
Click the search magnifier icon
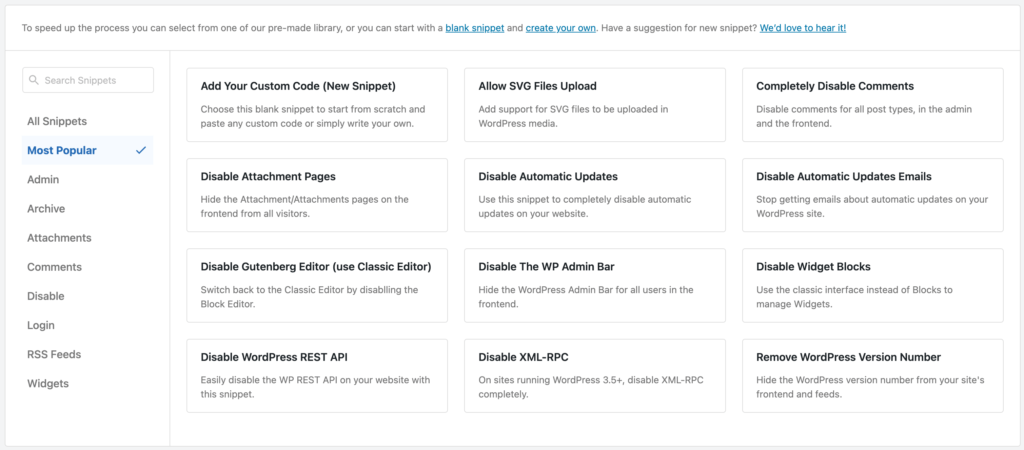point(35,80)
